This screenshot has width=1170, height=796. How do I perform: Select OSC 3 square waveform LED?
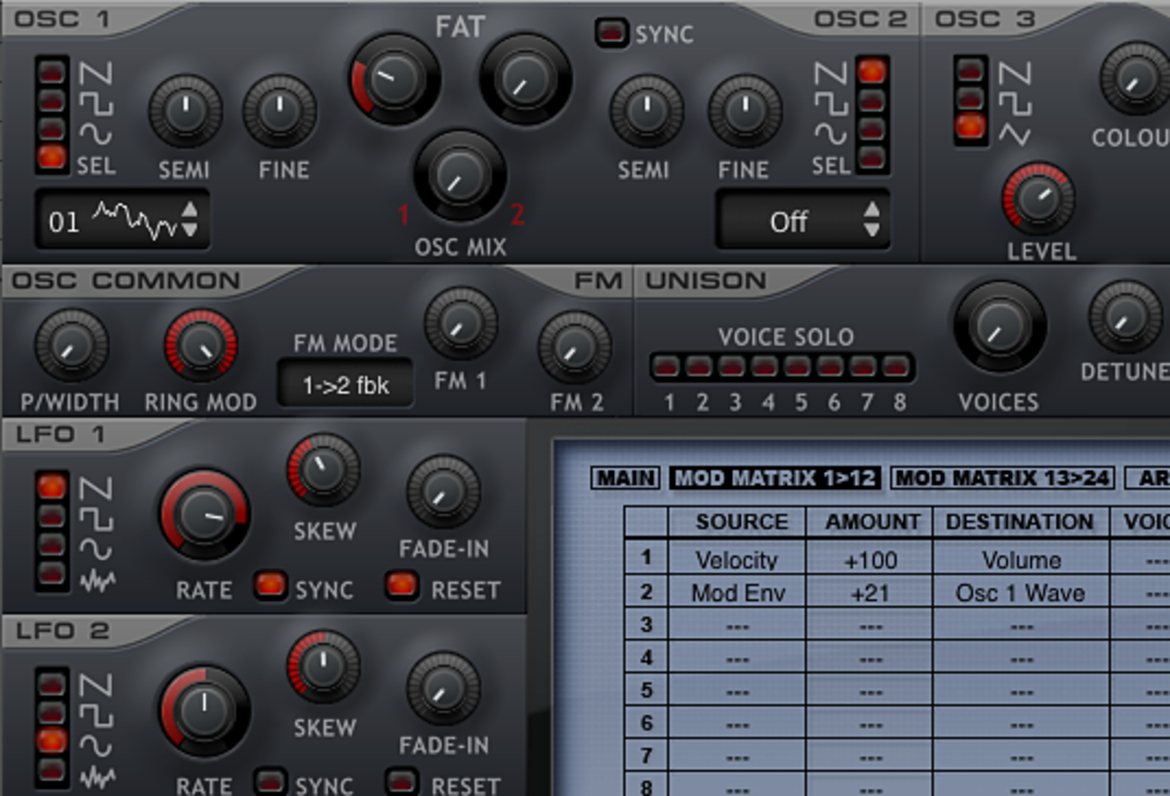click(x=970, y=98)
